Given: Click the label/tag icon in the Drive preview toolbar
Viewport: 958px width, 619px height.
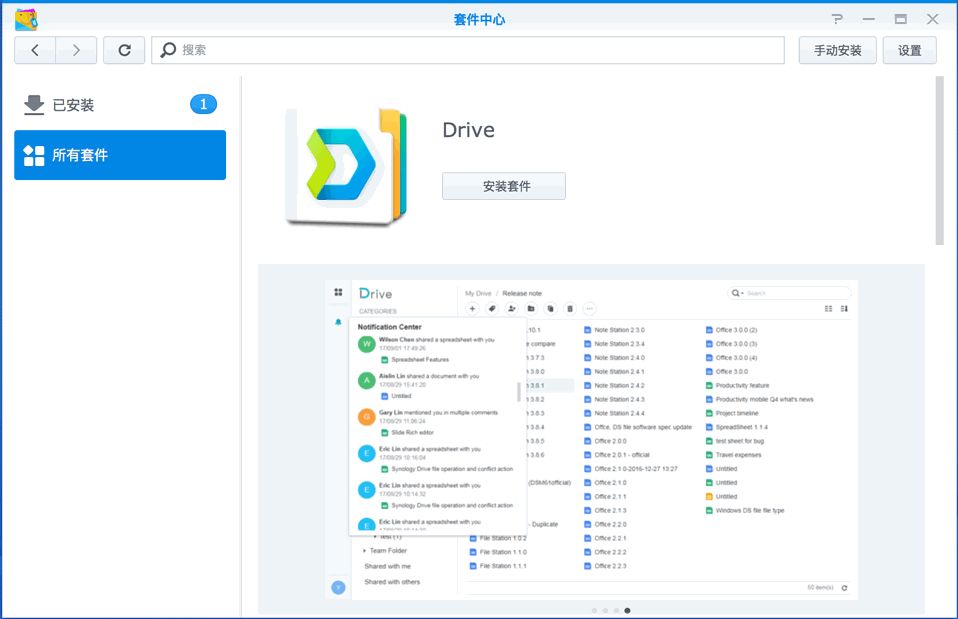Looking at the screenshot, I should 490,308.
